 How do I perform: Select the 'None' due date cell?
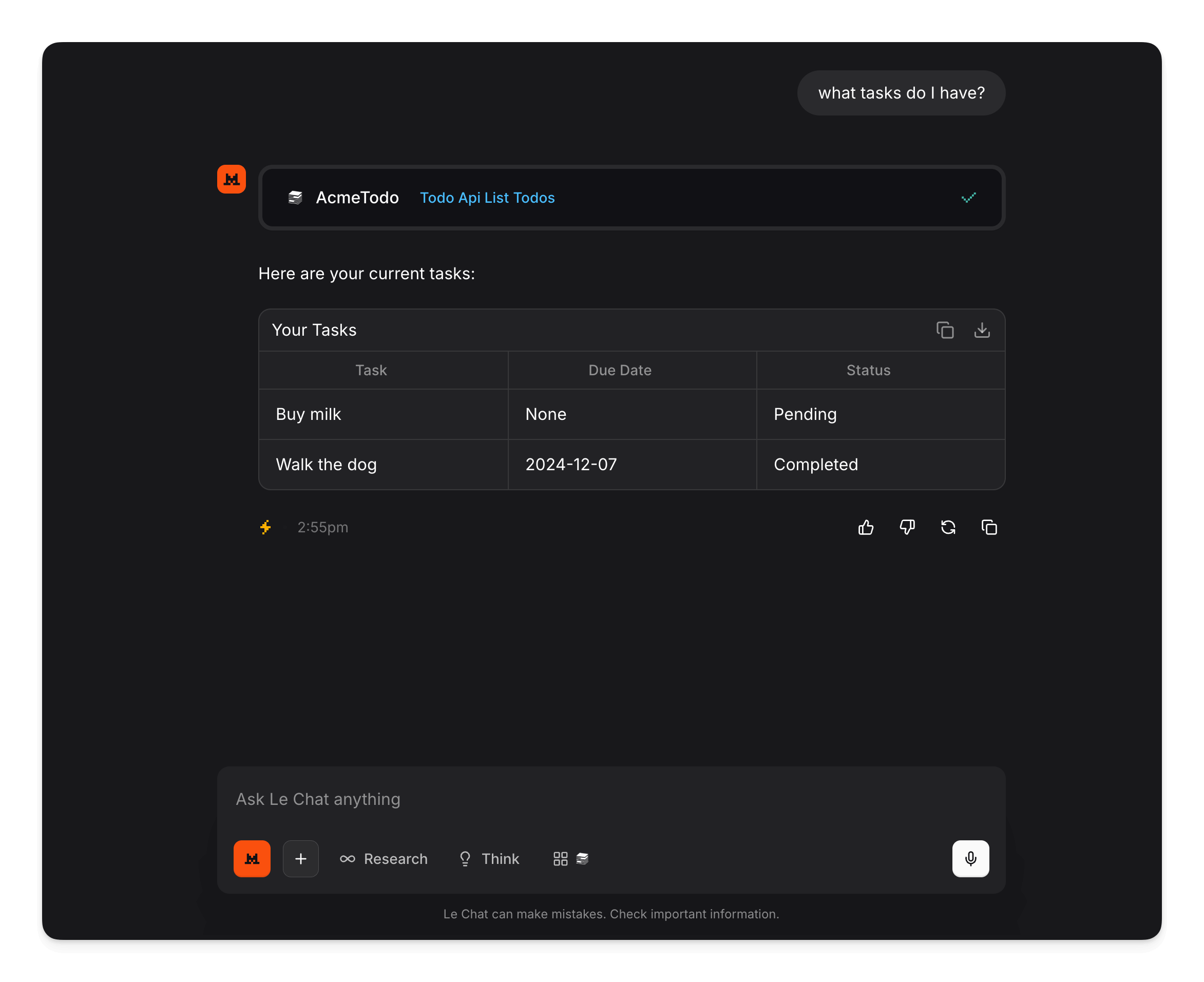633,414
